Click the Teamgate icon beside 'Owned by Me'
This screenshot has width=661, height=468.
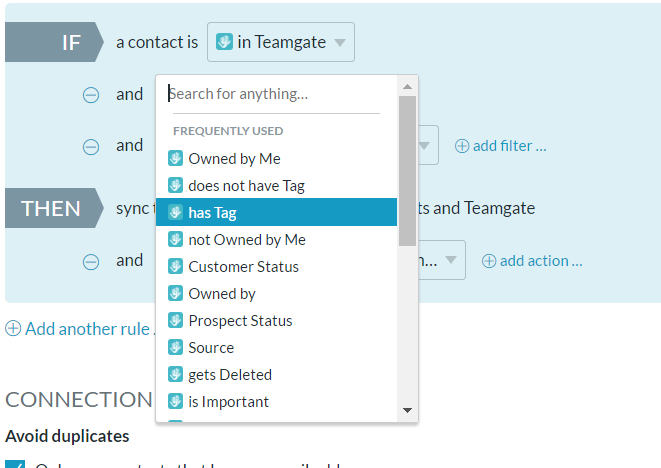tap(175, 158)
